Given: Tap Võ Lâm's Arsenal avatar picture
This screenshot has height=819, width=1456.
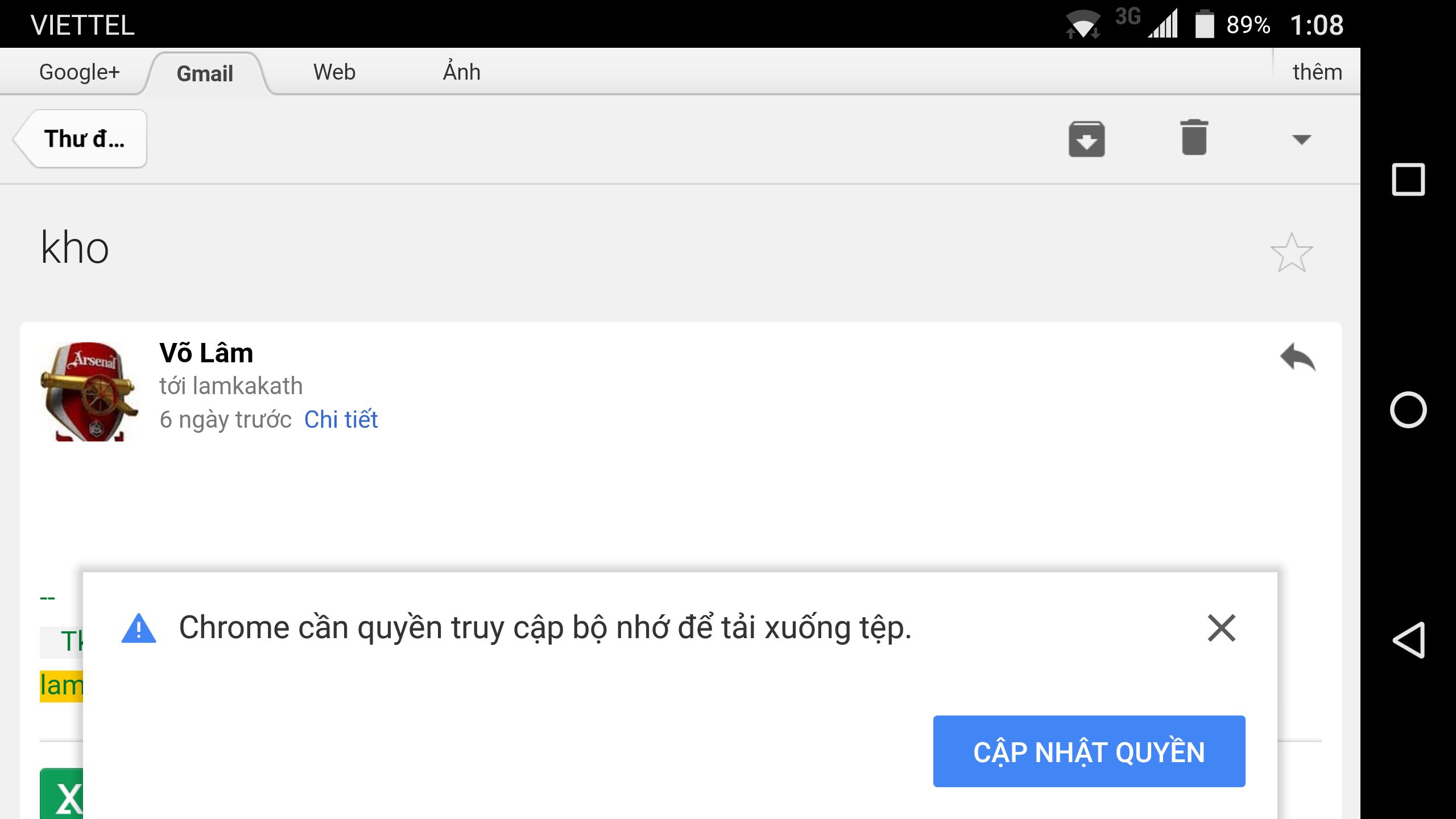Looking at the screenshot, I should click(x=90, y=391).
